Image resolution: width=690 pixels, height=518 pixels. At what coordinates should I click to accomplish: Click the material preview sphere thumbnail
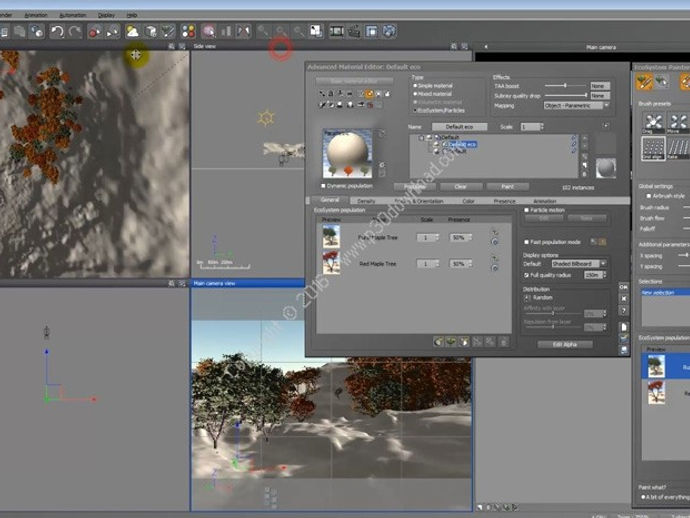[x=347, y=153]
